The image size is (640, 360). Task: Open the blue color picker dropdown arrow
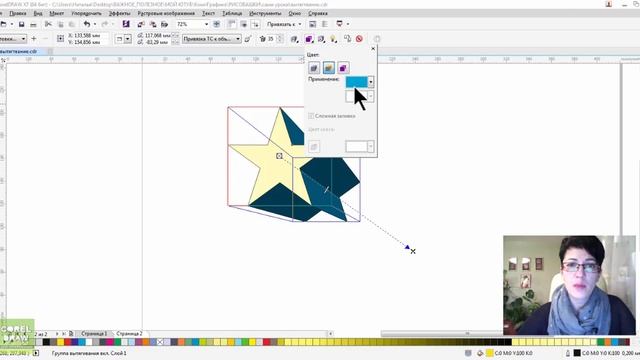point(371,82)
